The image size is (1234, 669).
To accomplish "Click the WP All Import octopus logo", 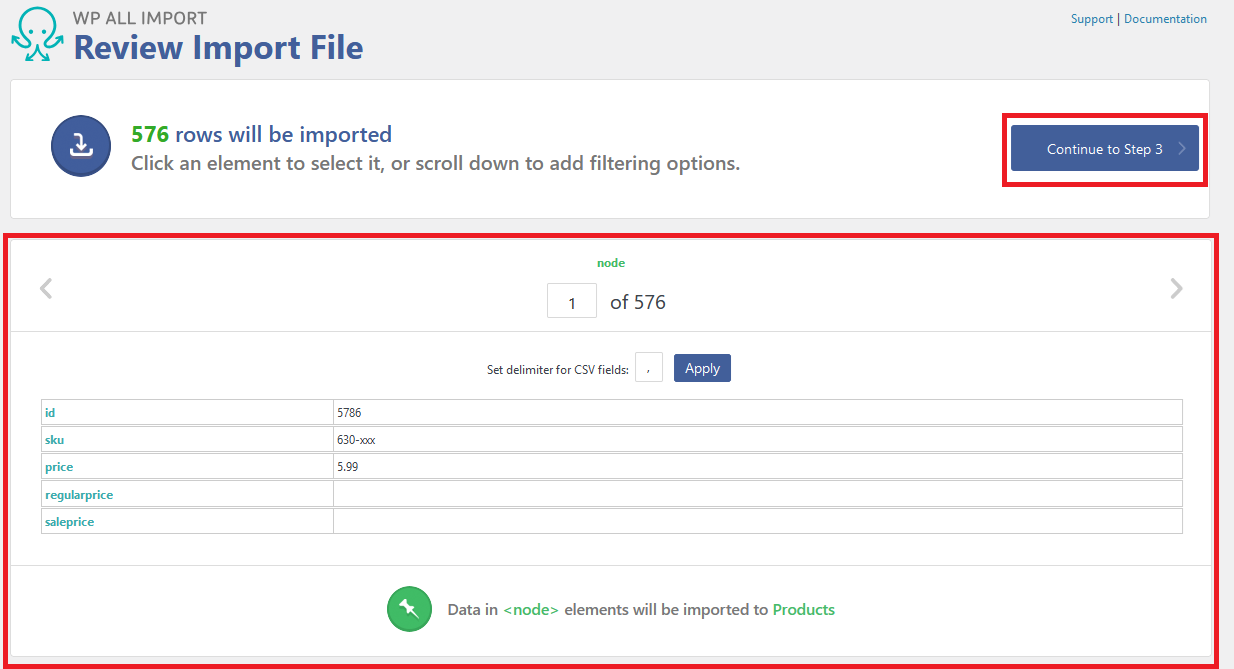I will (x=37, y=34).
